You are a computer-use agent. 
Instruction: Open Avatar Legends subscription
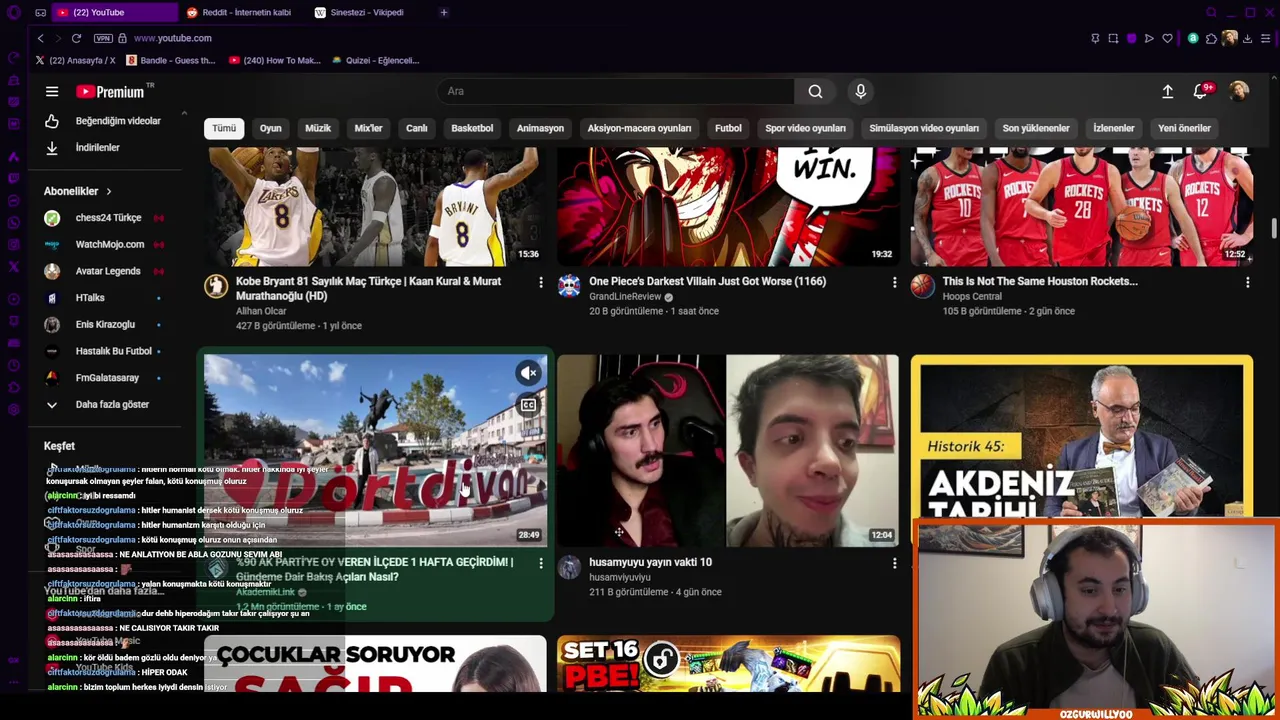click(103, 271)
